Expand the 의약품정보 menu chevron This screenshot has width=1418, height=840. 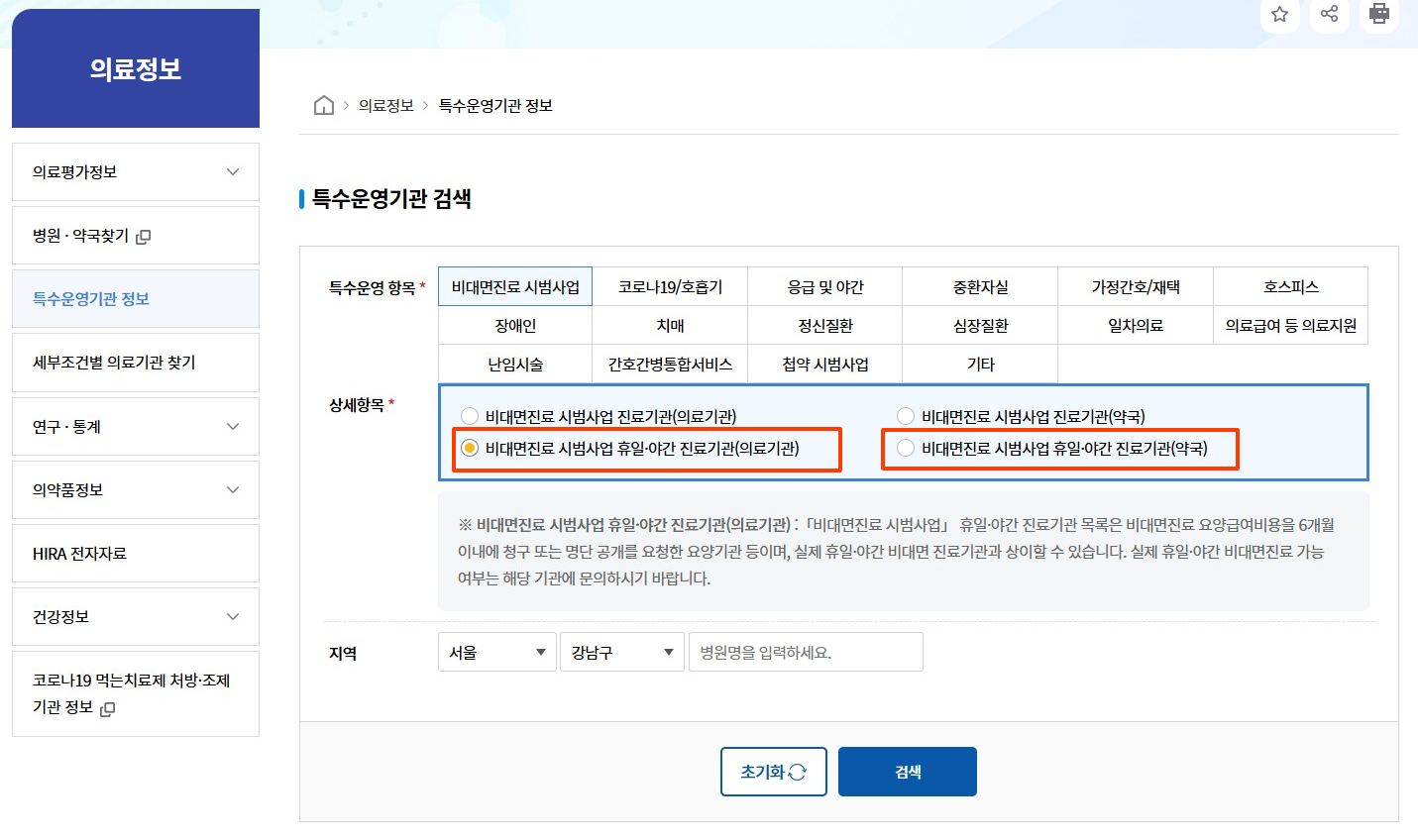point(233,489)
